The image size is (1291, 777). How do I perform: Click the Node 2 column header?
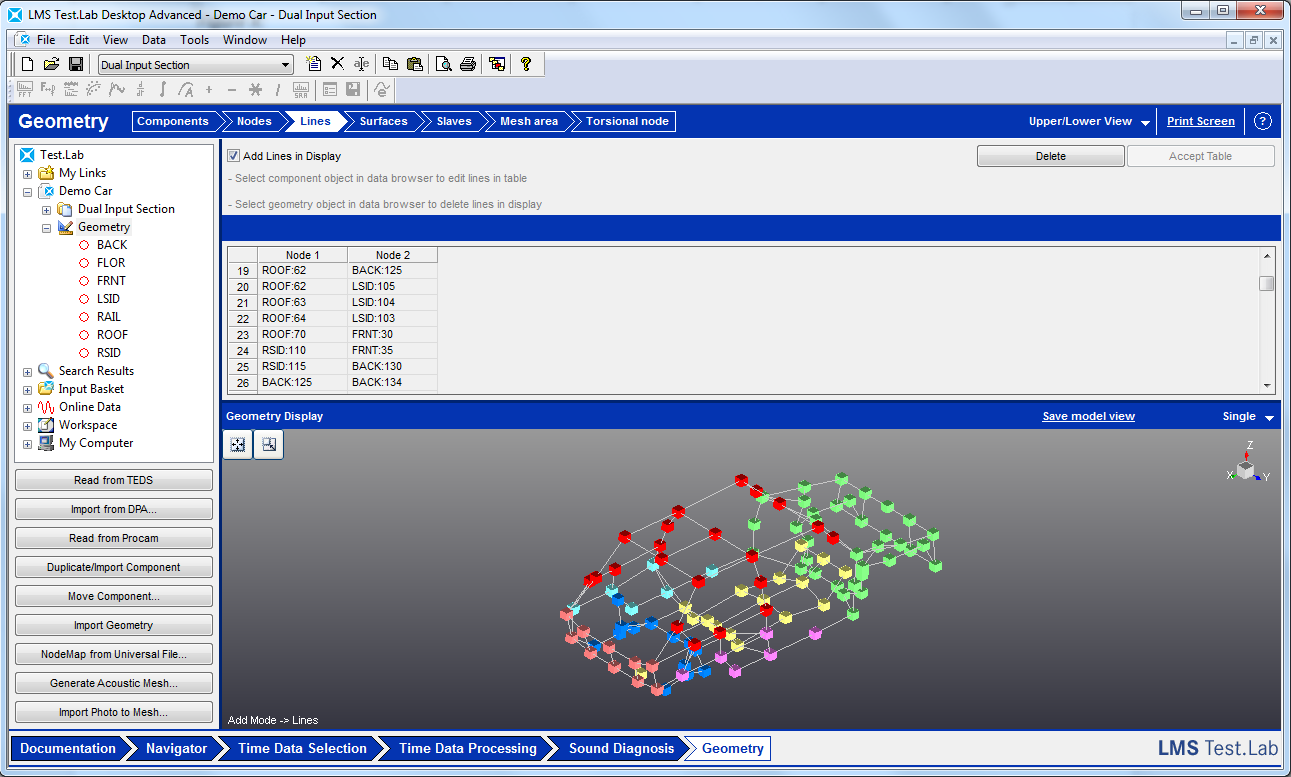click(393, 255)
